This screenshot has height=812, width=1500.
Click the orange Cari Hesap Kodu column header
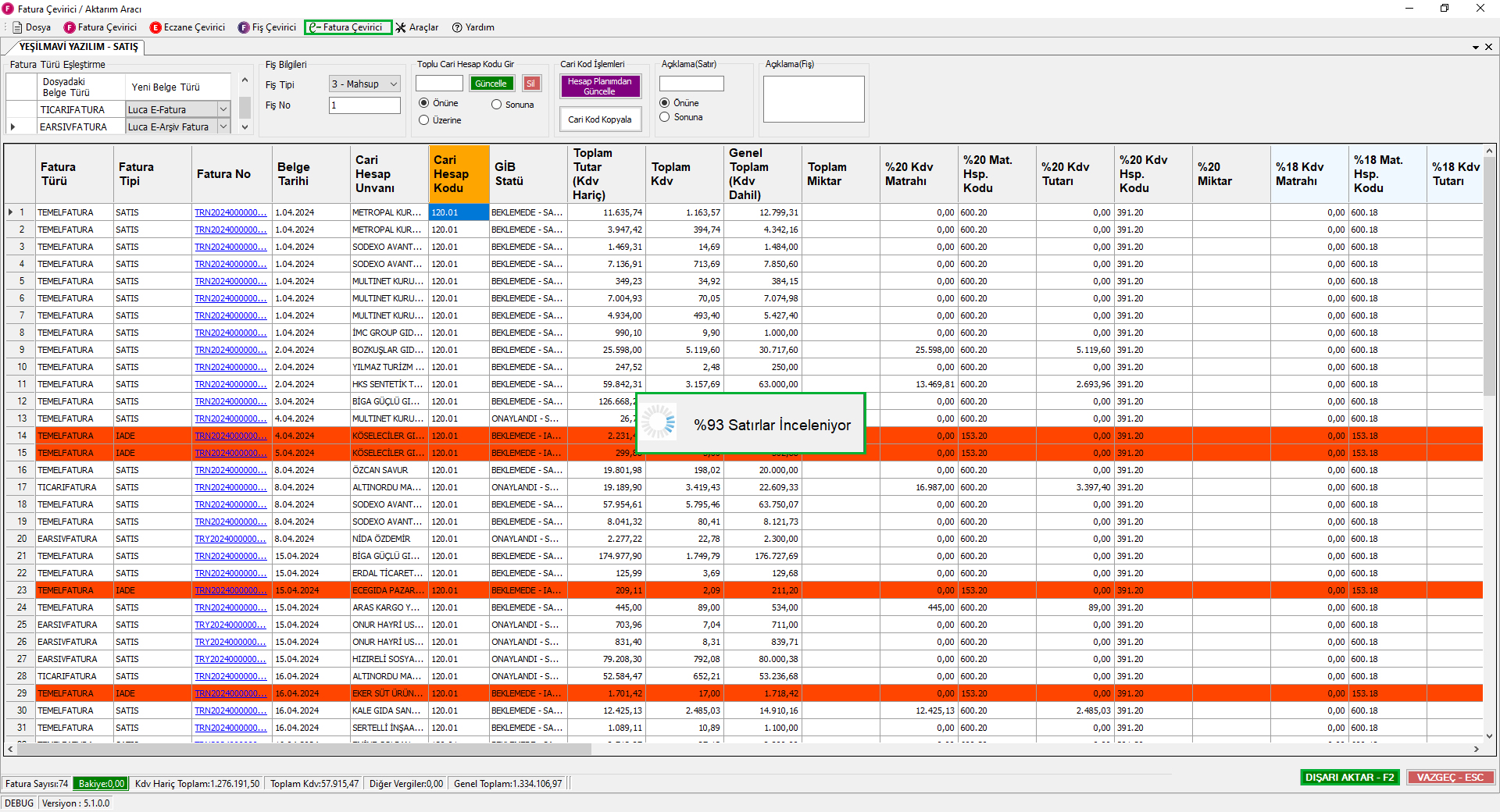click(459, 173)
